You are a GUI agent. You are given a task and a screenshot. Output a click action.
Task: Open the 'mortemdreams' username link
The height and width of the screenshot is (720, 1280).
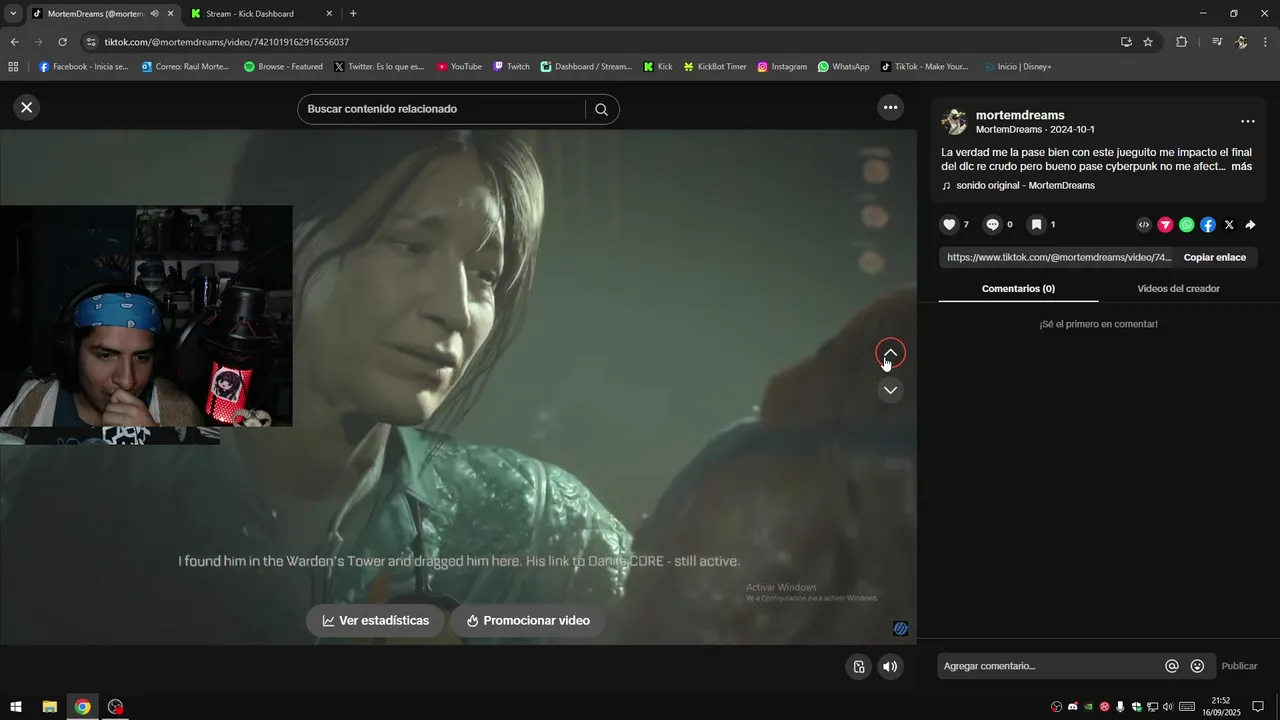(x=1020, y=115)
